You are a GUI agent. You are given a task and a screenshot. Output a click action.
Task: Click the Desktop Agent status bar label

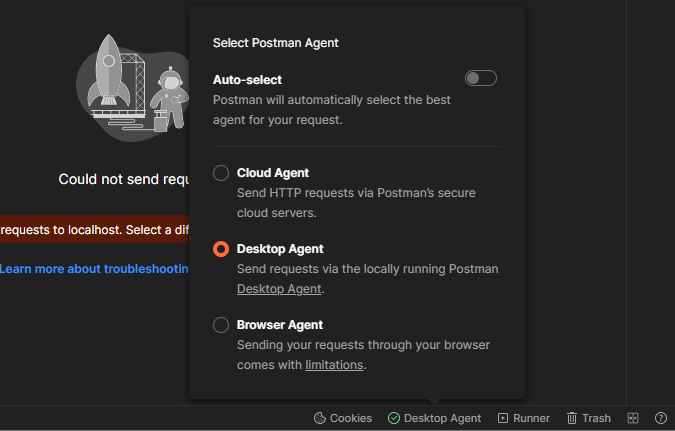[x=442, y=418]
